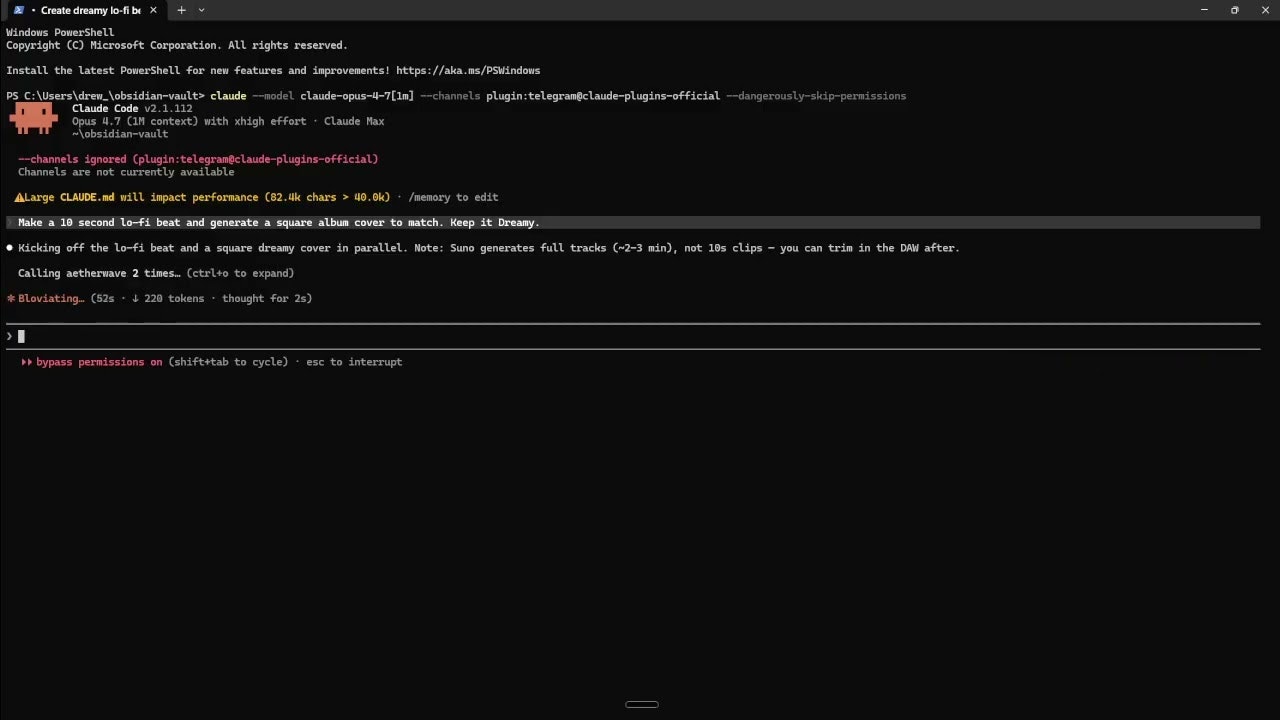Click the 'Windows PowerShell' header line

[x=60, y=33]
